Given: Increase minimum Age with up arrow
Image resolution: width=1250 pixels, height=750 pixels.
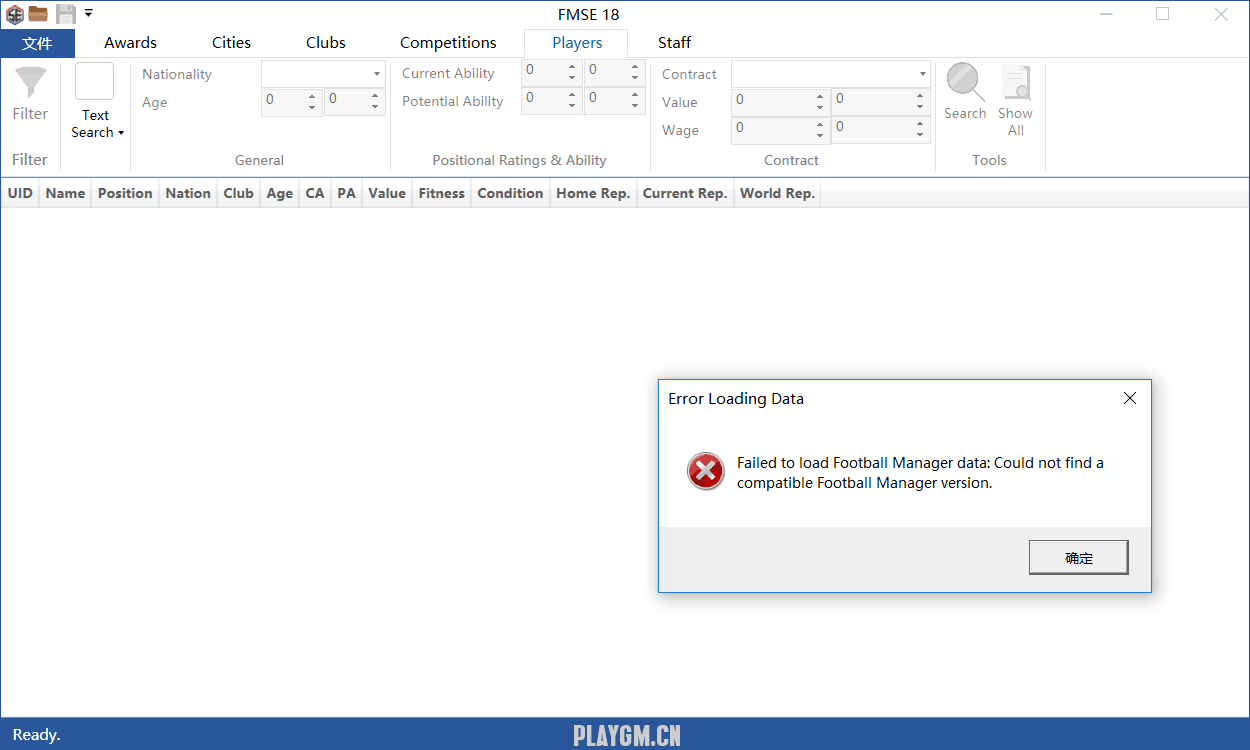Looking at the screenshot, I should [312, 96].
